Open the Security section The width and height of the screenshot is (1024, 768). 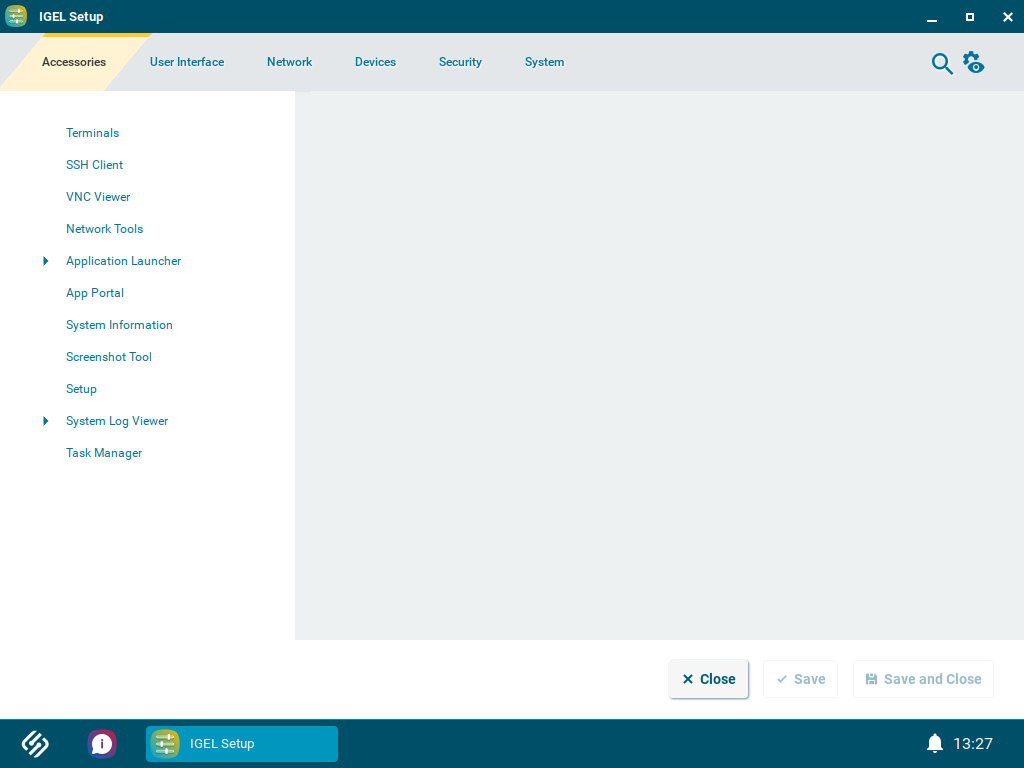tap(460, 62)
